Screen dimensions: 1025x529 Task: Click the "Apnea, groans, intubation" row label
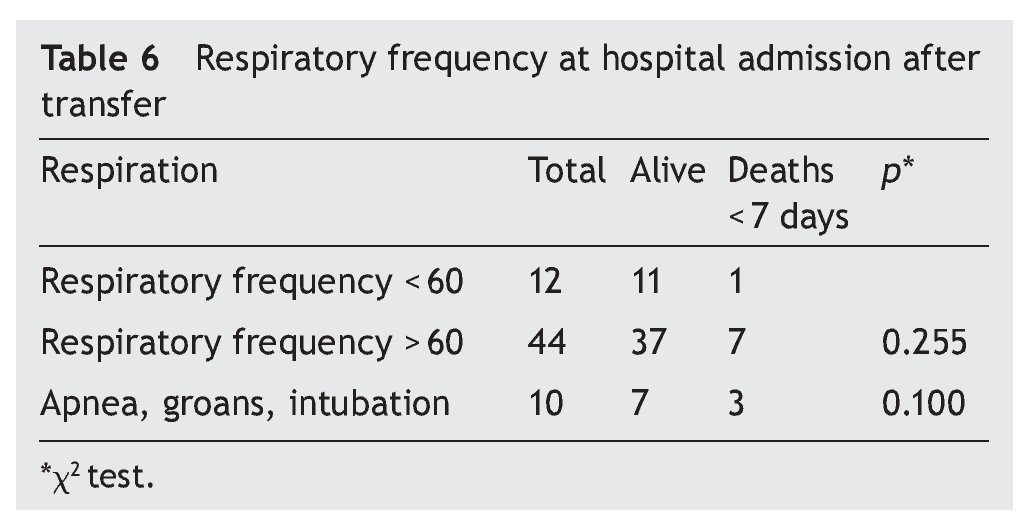pos(245,404)
